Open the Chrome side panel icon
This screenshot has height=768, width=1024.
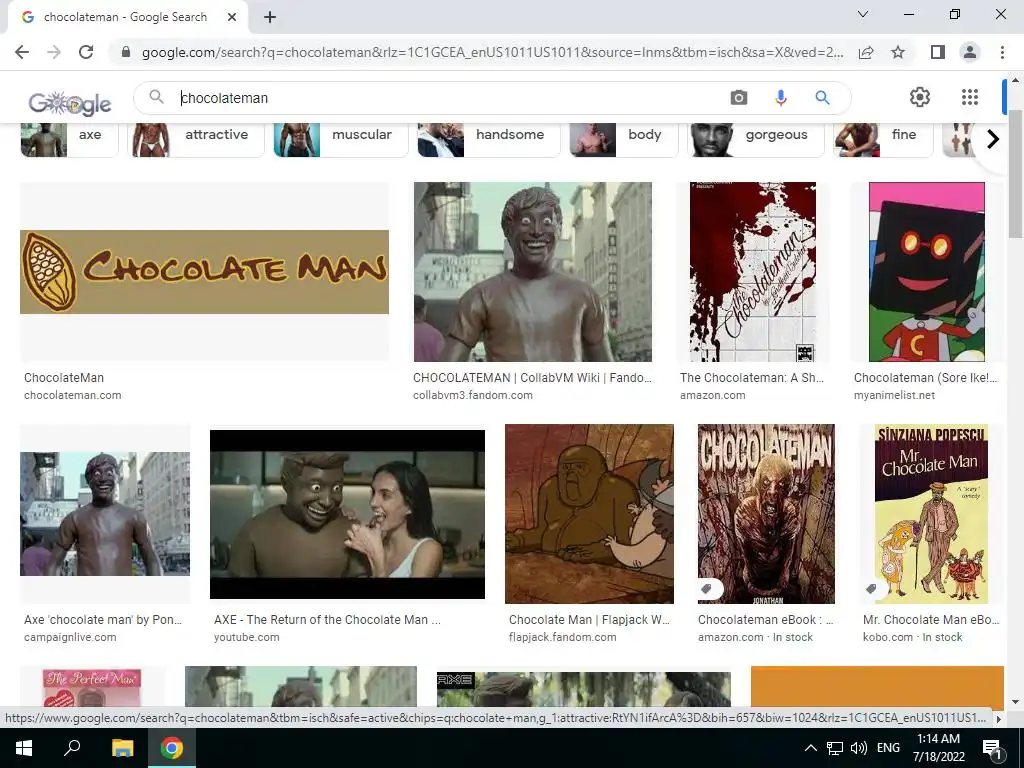pos(938,52)
